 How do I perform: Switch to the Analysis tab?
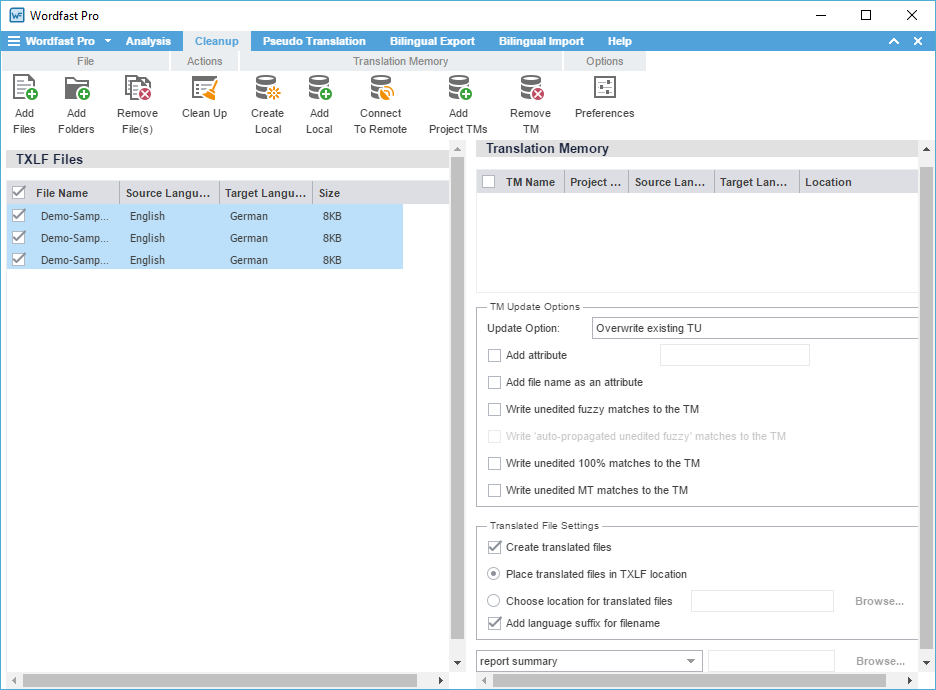tap(148, 41)
